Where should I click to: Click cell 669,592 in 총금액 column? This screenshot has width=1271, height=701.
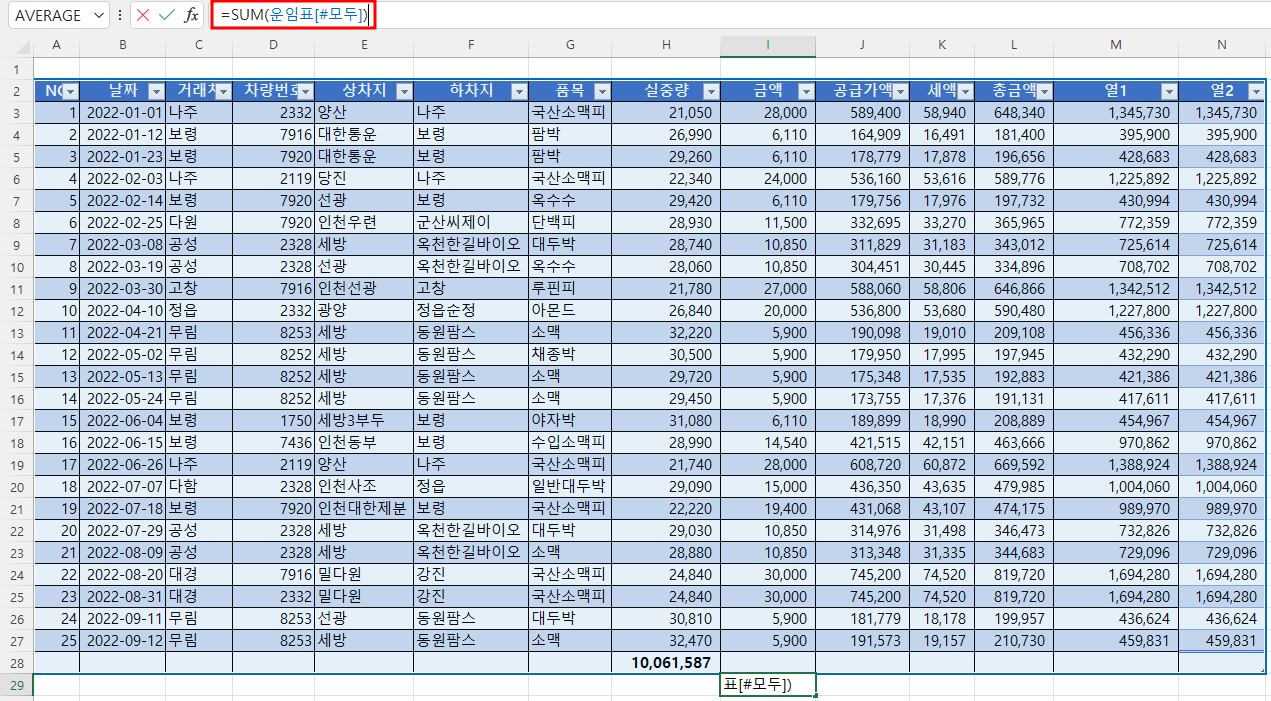coord(1014,465)
